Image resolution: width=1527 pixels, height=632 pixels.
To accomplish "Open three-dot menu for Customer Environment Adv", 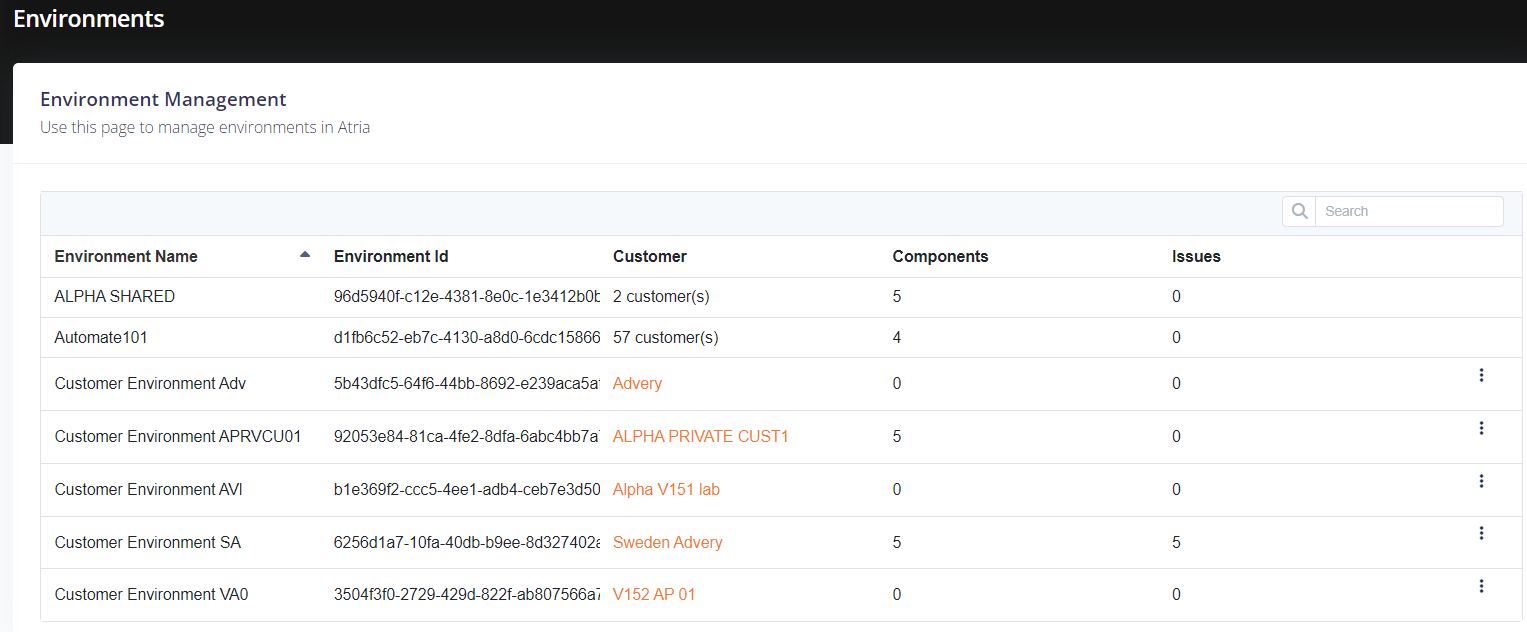I will click(1481, 375).
